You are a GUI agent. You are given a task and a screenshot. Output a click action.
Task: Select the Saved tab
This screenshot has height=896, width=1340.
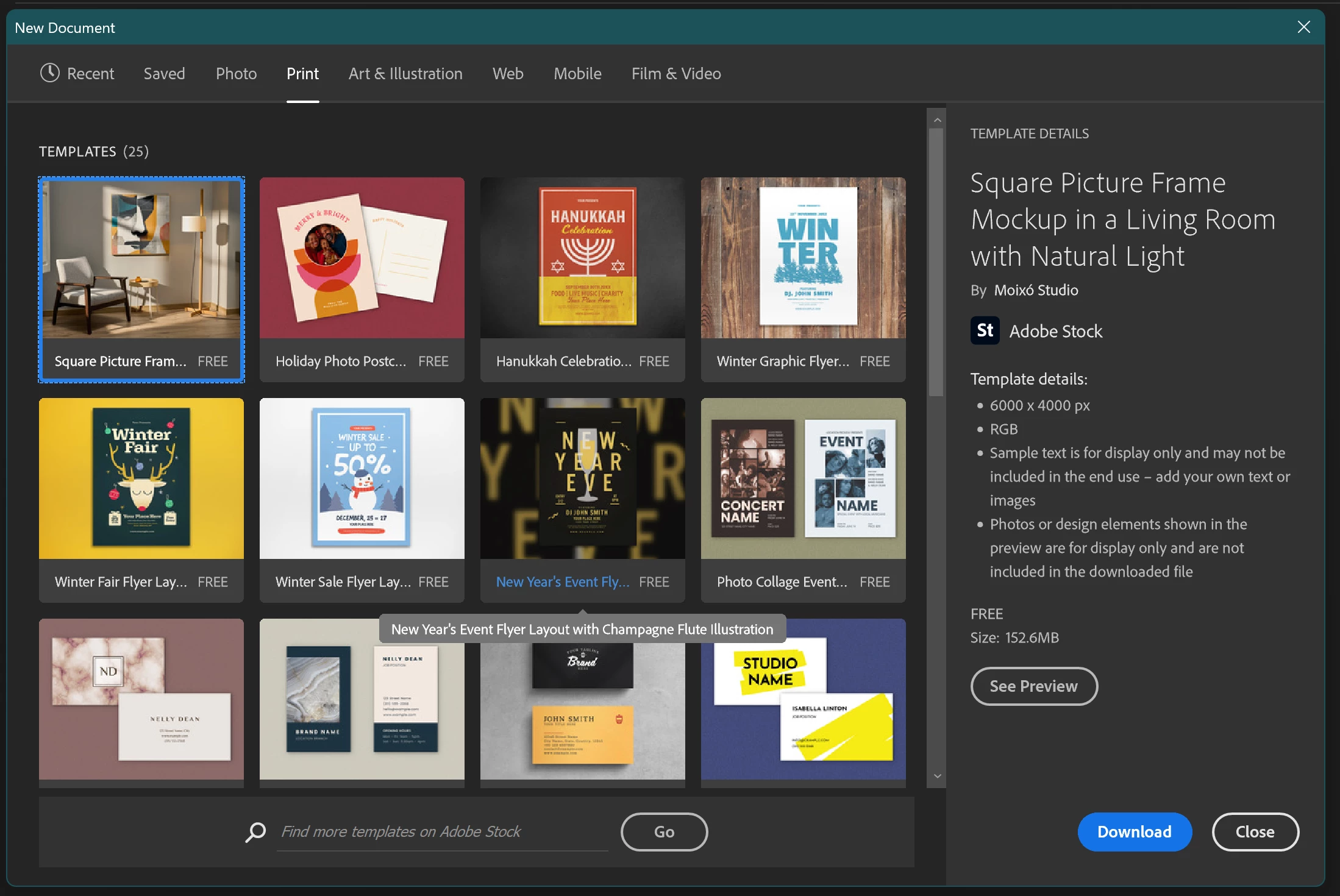(164, 74)
